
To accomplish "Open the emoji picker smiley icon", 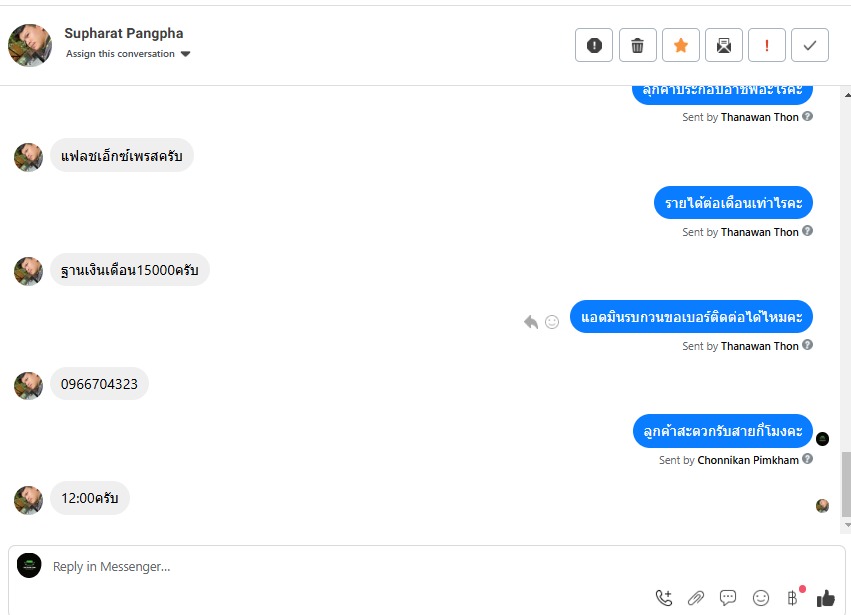I will point(761,598).
